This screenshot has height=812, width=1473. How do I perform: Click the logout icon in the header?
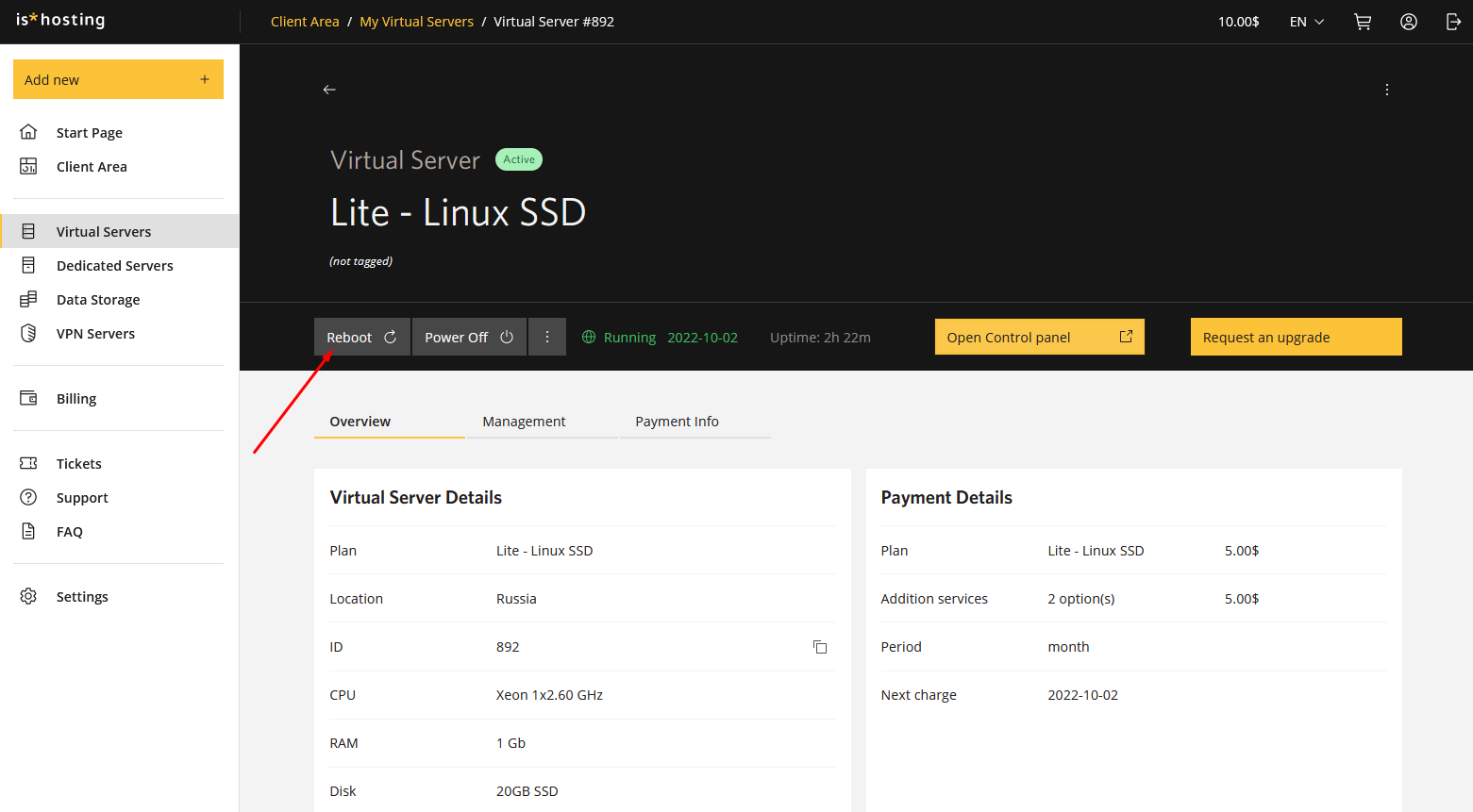[x=1453, y=21]
